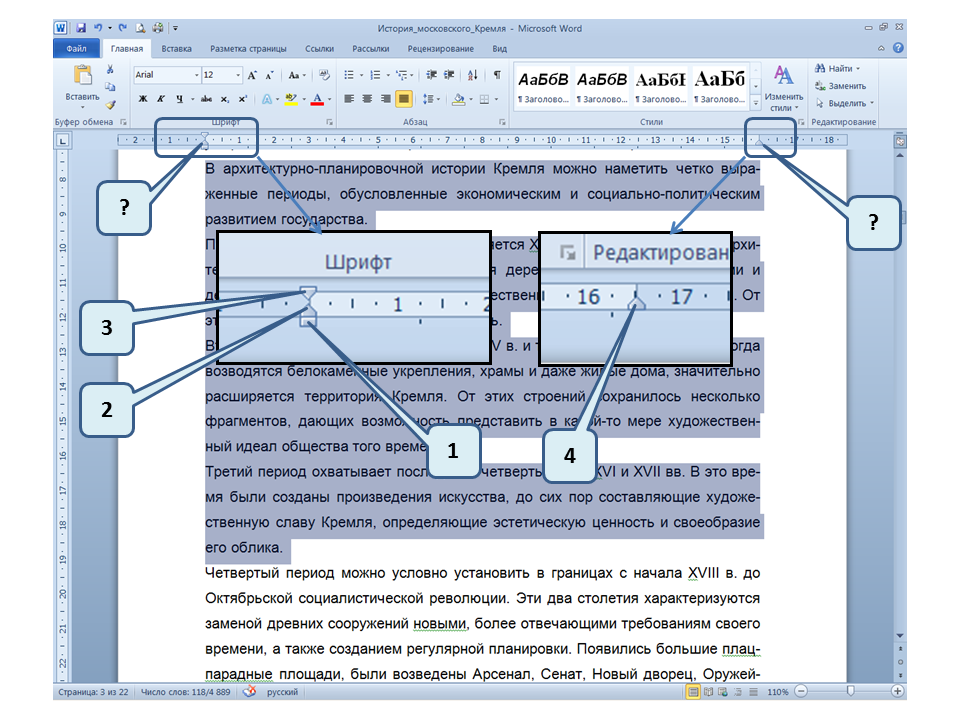960x720 pixels.
Task: Click the Save icon in quick access toolbar
Action: 79,30
